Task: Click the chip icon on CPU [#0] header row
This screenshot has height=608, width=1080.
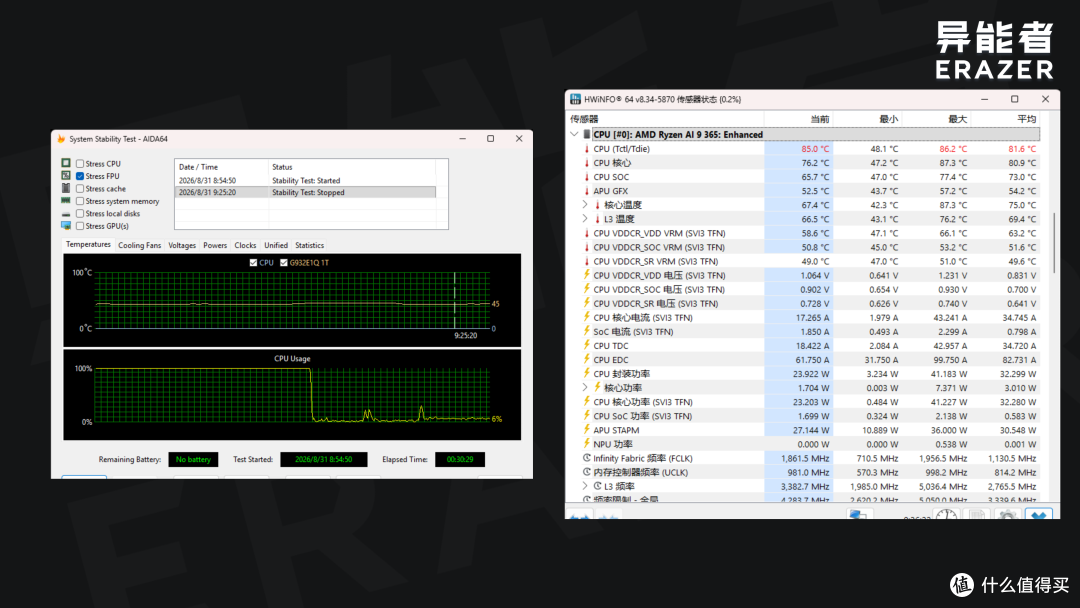Action: (587, 134)
